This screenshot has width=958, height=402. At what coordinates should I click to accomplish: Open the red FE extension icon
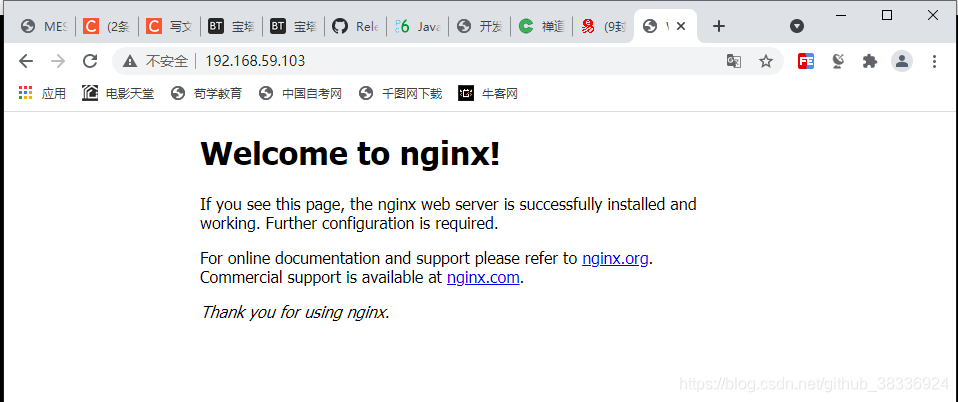tap(806, 61)
